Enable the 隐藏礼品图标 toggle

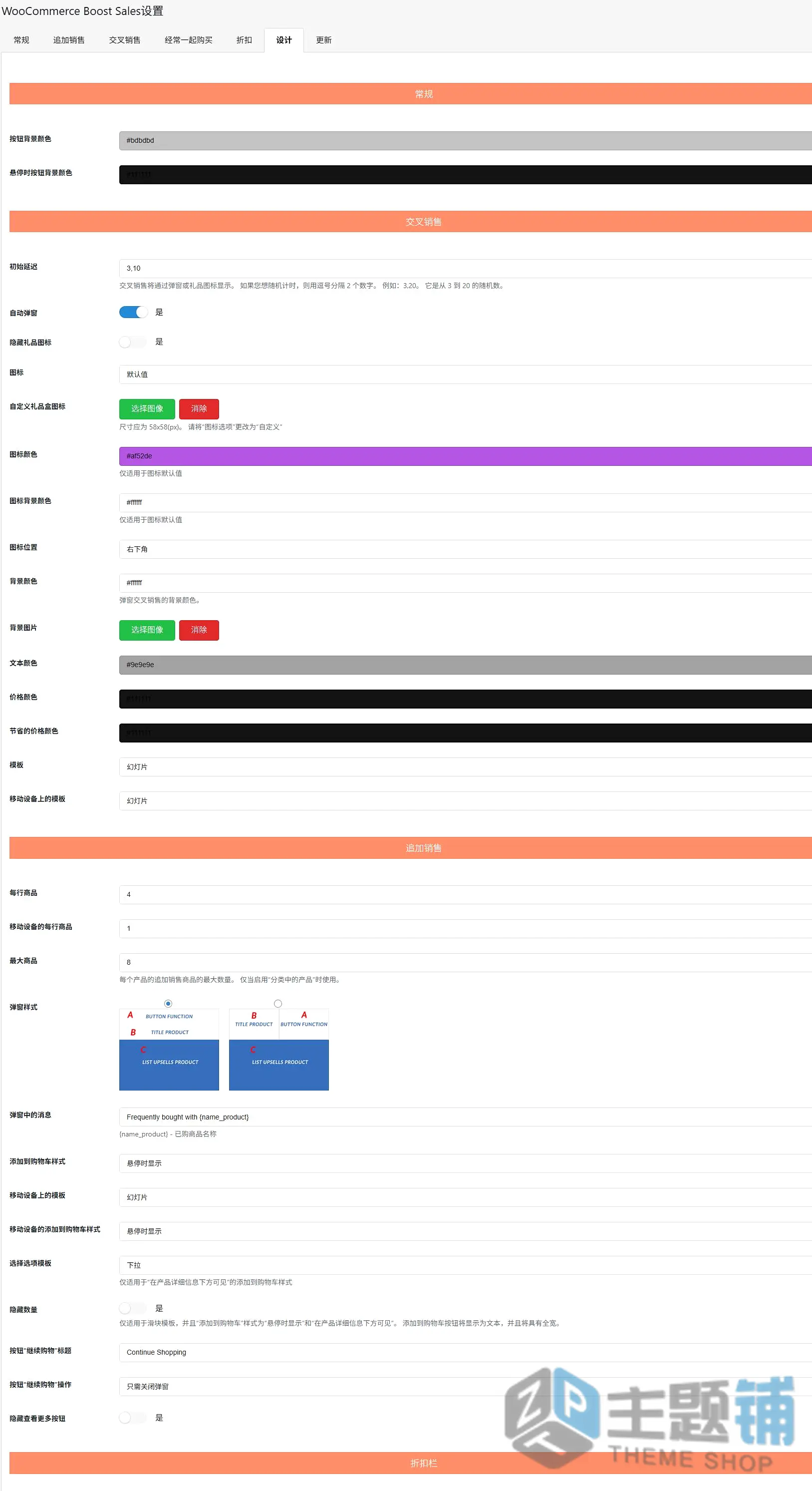[x=134, y=342]
